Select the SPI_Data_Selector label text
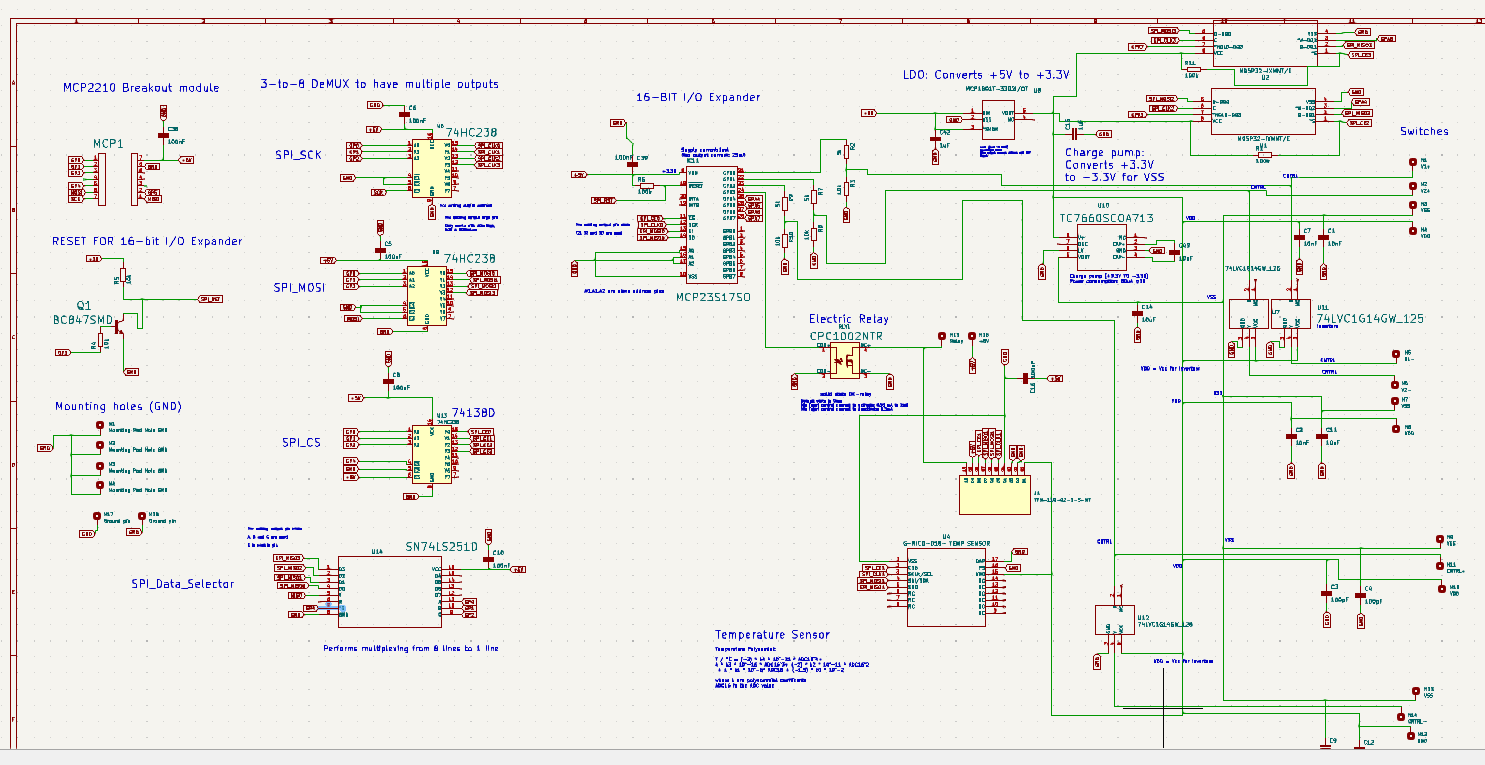 (x=183, y=583)
